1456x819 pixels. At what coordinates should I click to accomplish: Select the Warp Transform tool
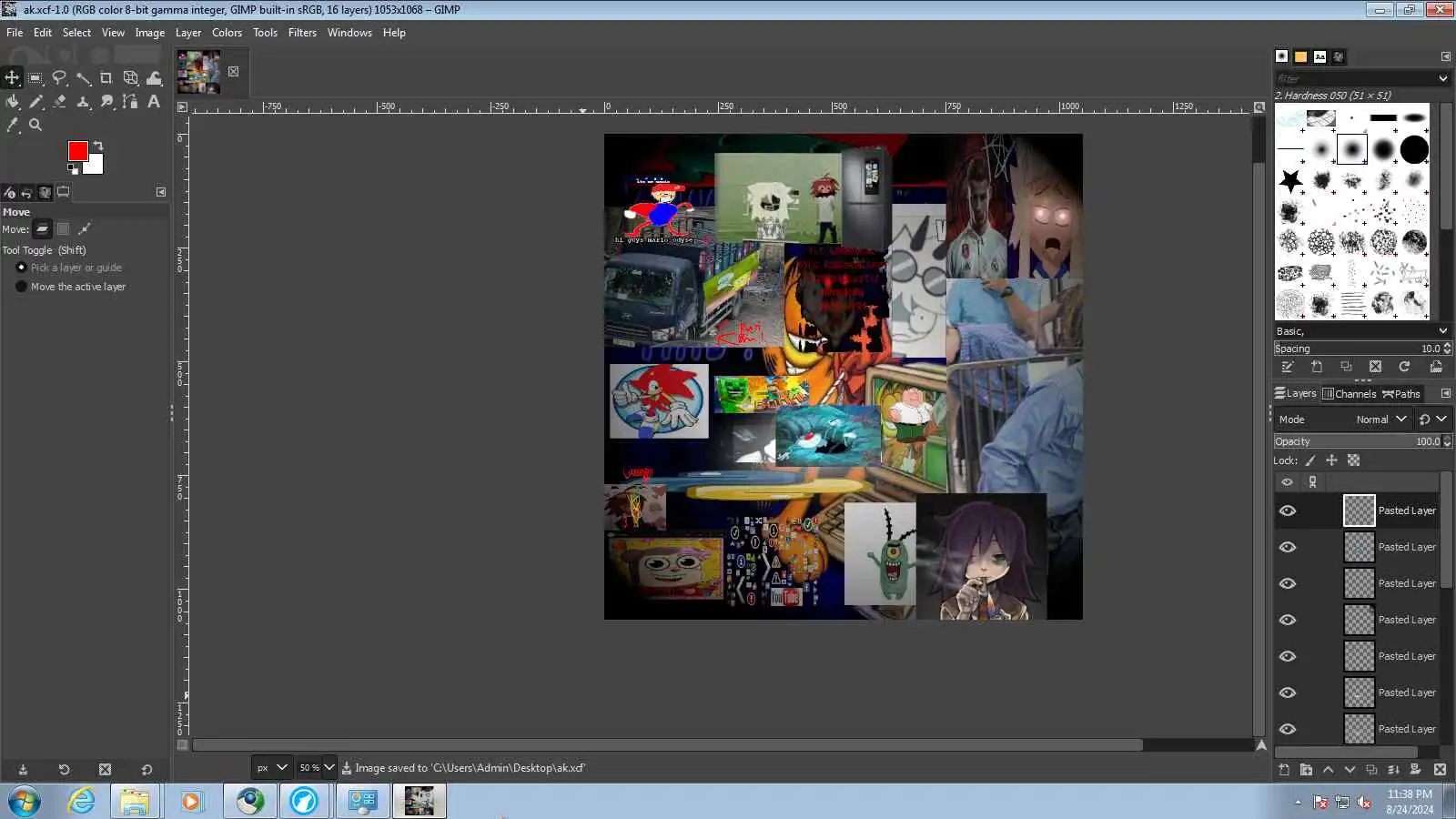(154, 78)
